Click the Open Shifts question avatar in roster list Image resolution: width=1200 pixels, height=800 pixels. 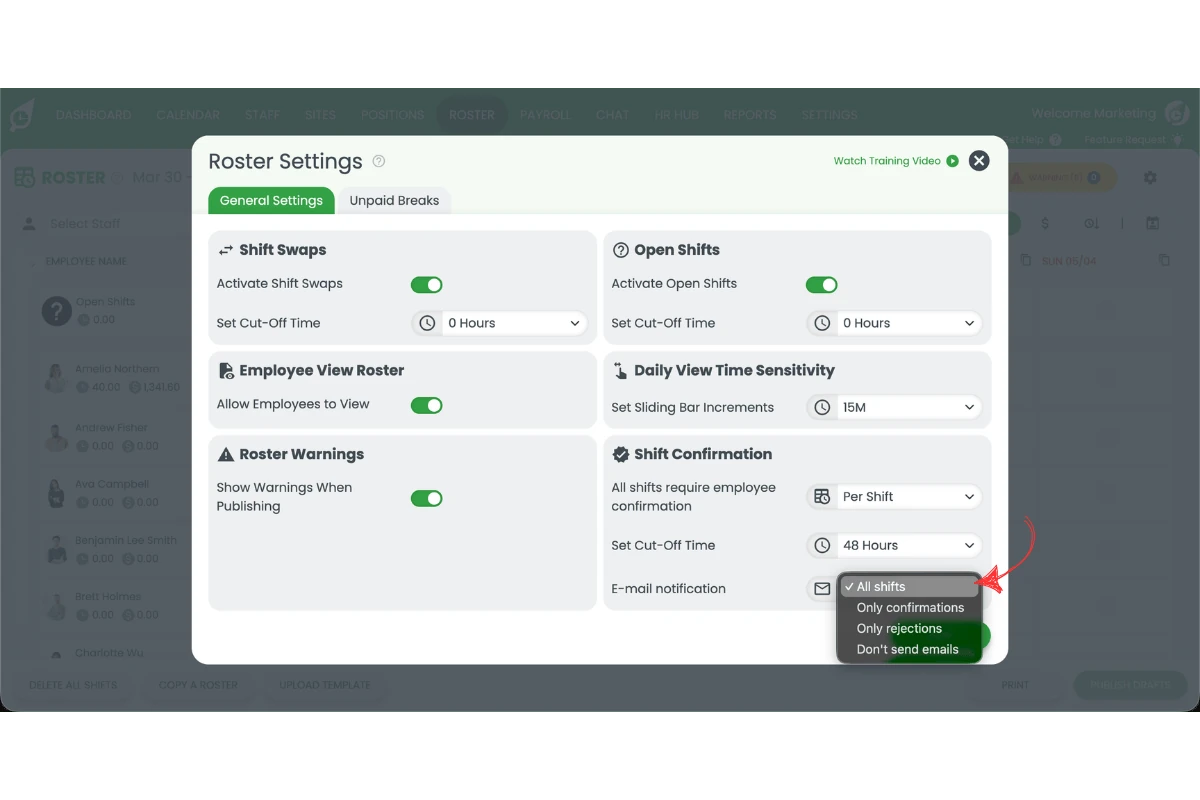56,310
